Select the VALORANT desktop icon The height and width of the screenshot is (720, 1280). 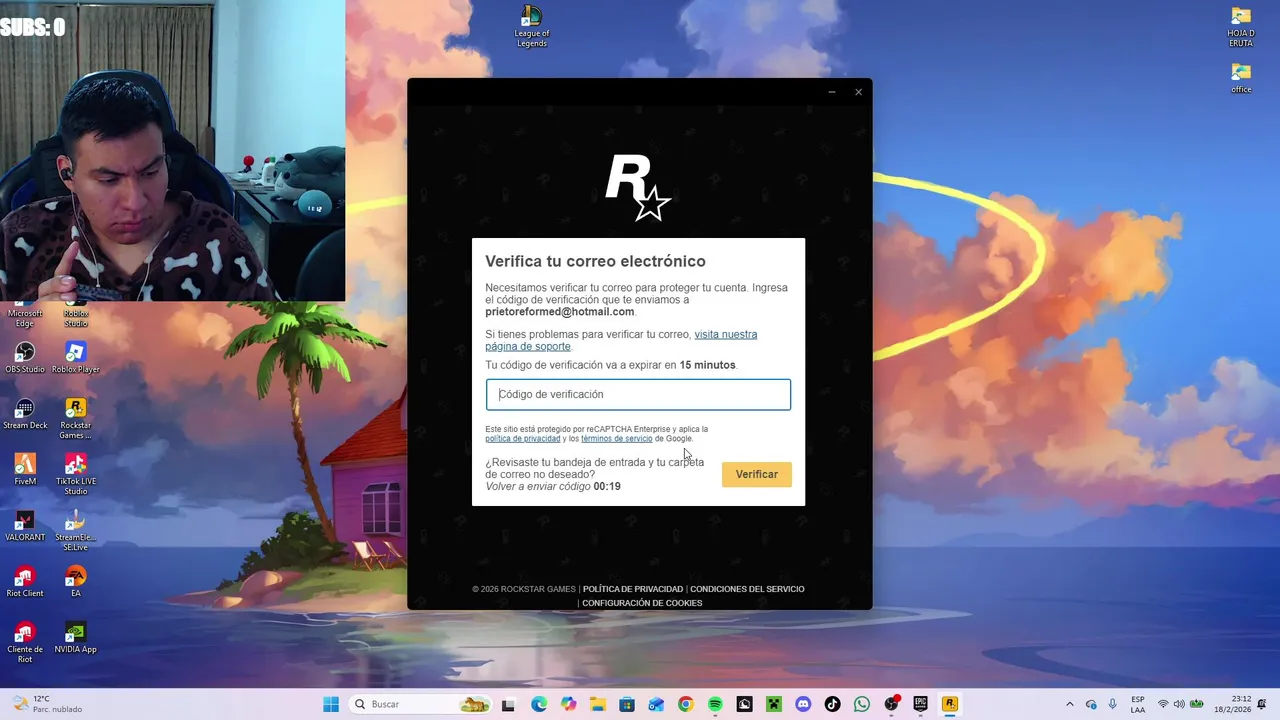25,526
